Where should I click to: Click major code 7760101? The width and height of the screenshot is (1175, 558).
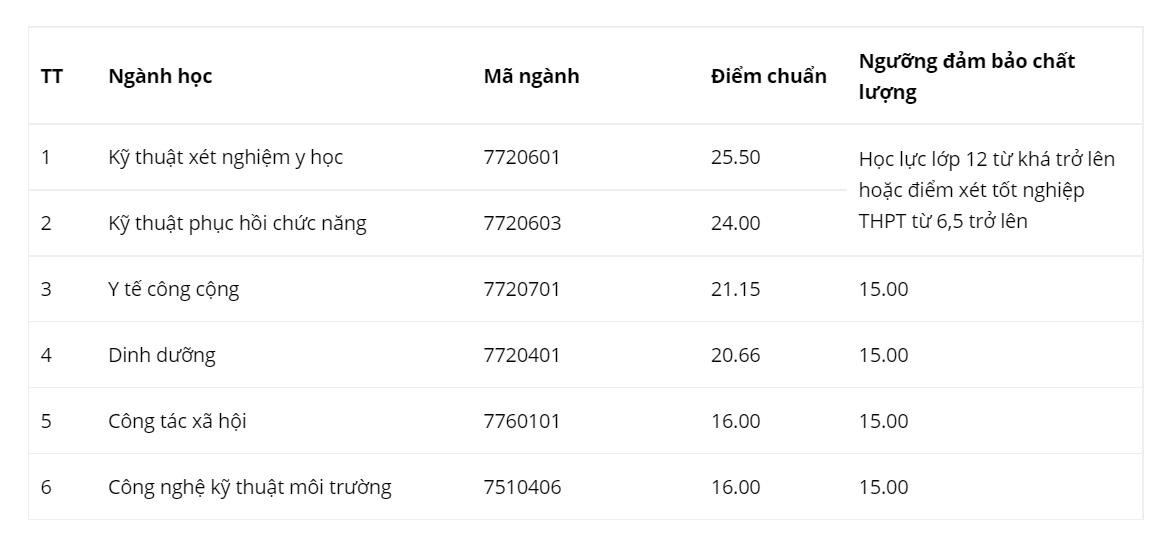(x=522, y=421)
